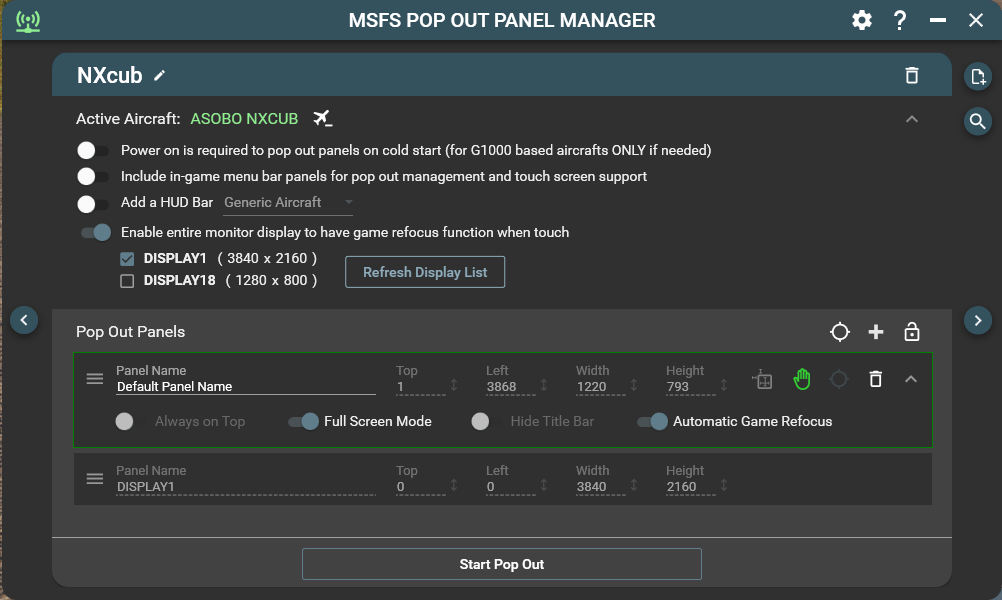The height and width of the screenshot is (600, 1002).
Task: Click the Default Panel Name text field
Action: click(x=245, y=386)
